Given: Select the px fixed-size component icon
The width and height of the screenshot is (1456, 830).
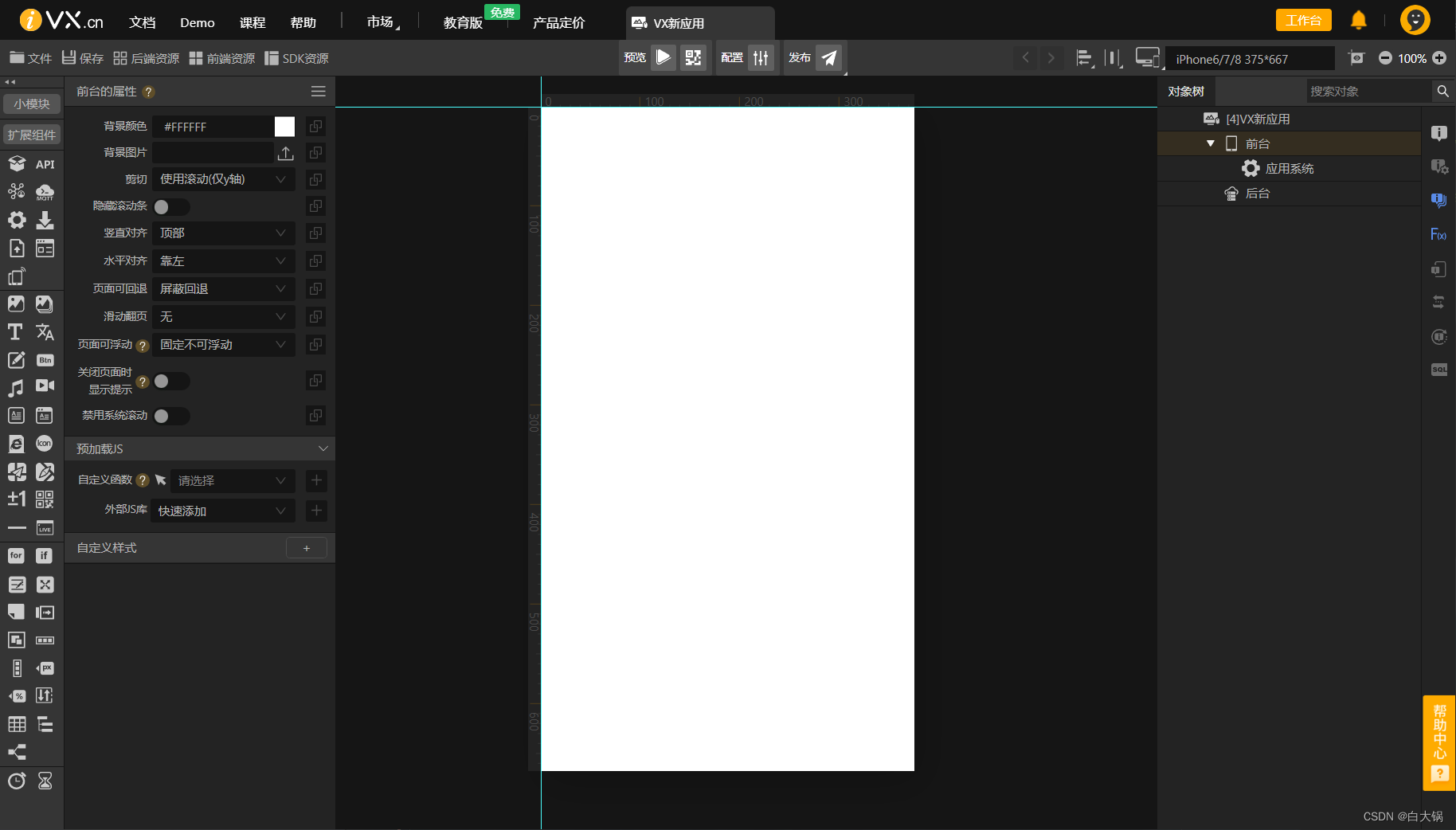Looking at the screenshot, I should (x=45, y=668).
